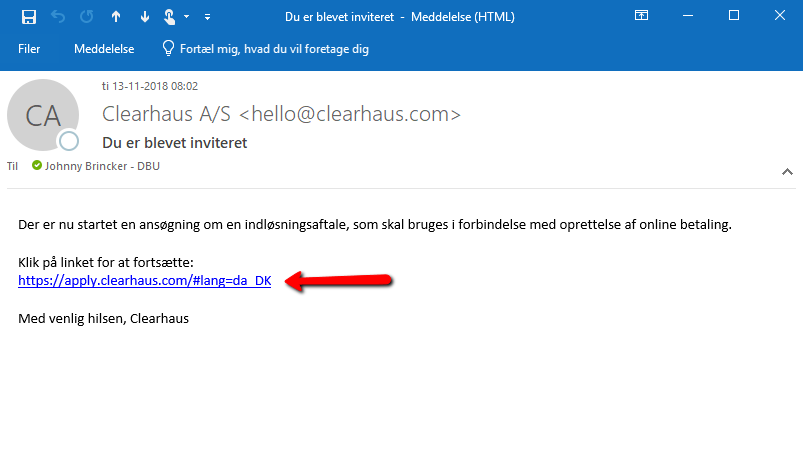The width and height of the screenshot is (803, 467).
Task: Toggle Touch/Mouse mode hand icon
Action: 170,17
